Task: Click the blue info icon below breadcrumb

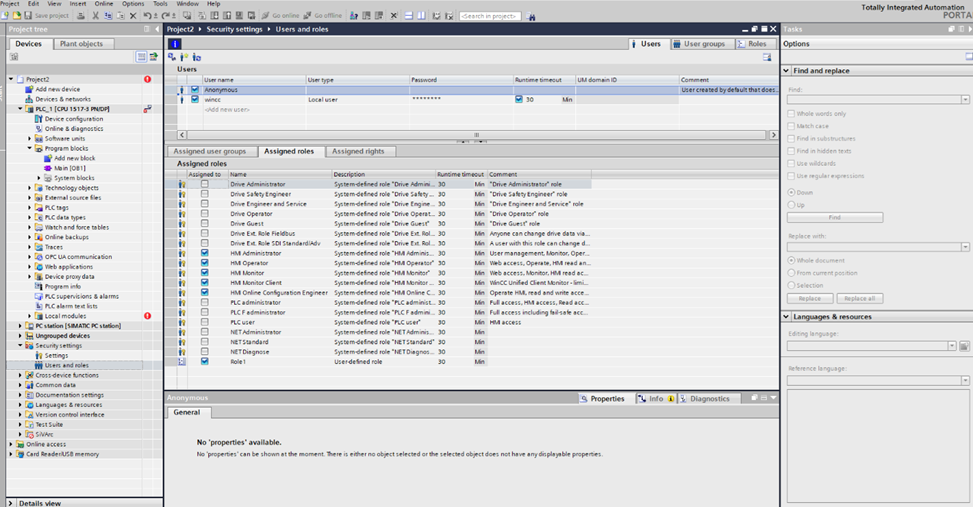Action: [x=175, y=43]
